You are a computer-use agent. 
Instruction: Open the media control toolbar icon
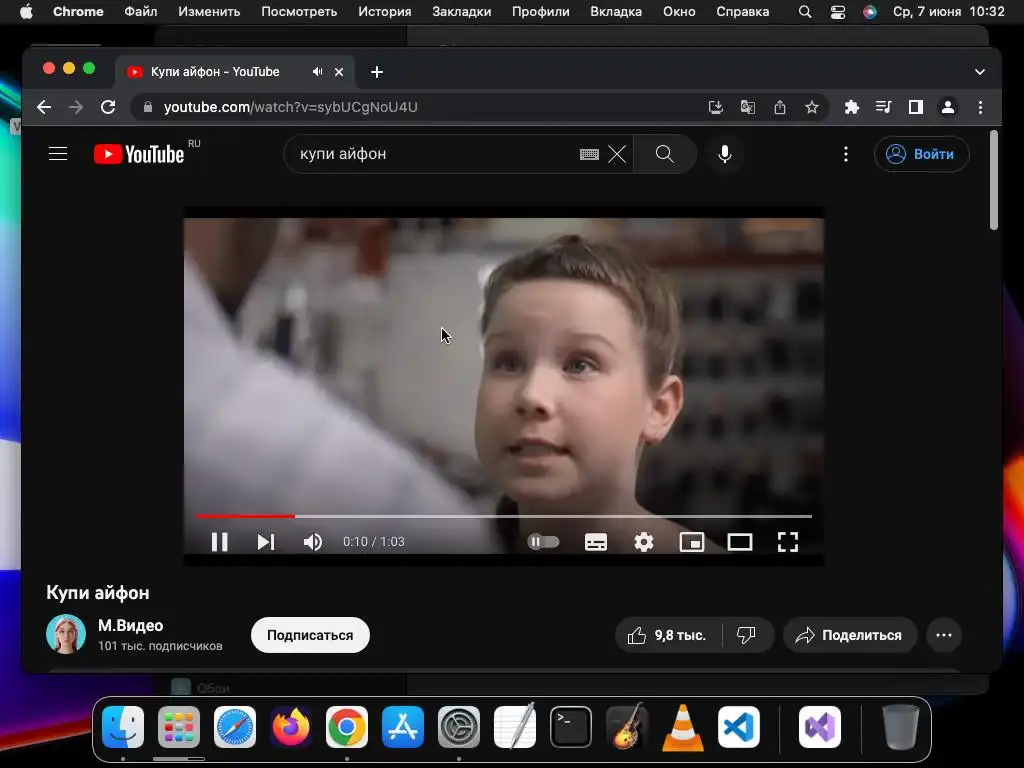pyautogui.click(x=884, y=107)
